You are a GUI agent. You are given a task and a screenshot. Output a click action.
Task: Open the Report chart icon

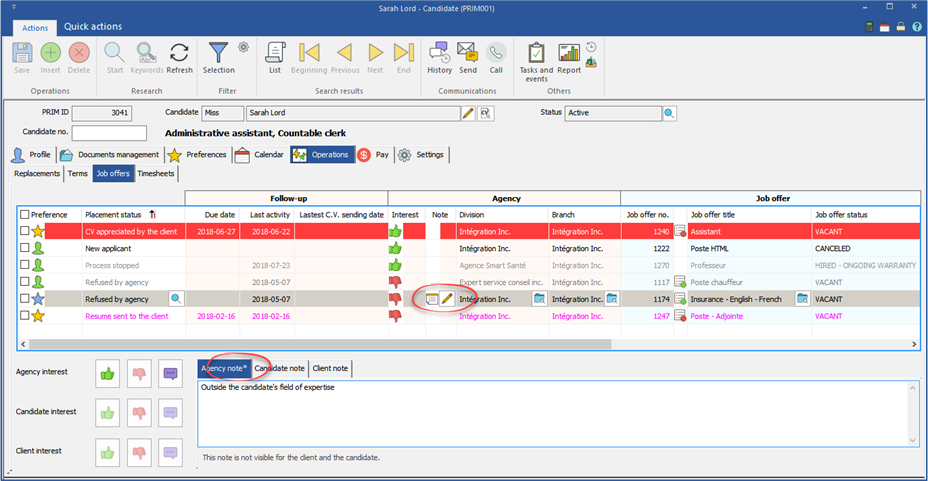click(x=569, y=53)
